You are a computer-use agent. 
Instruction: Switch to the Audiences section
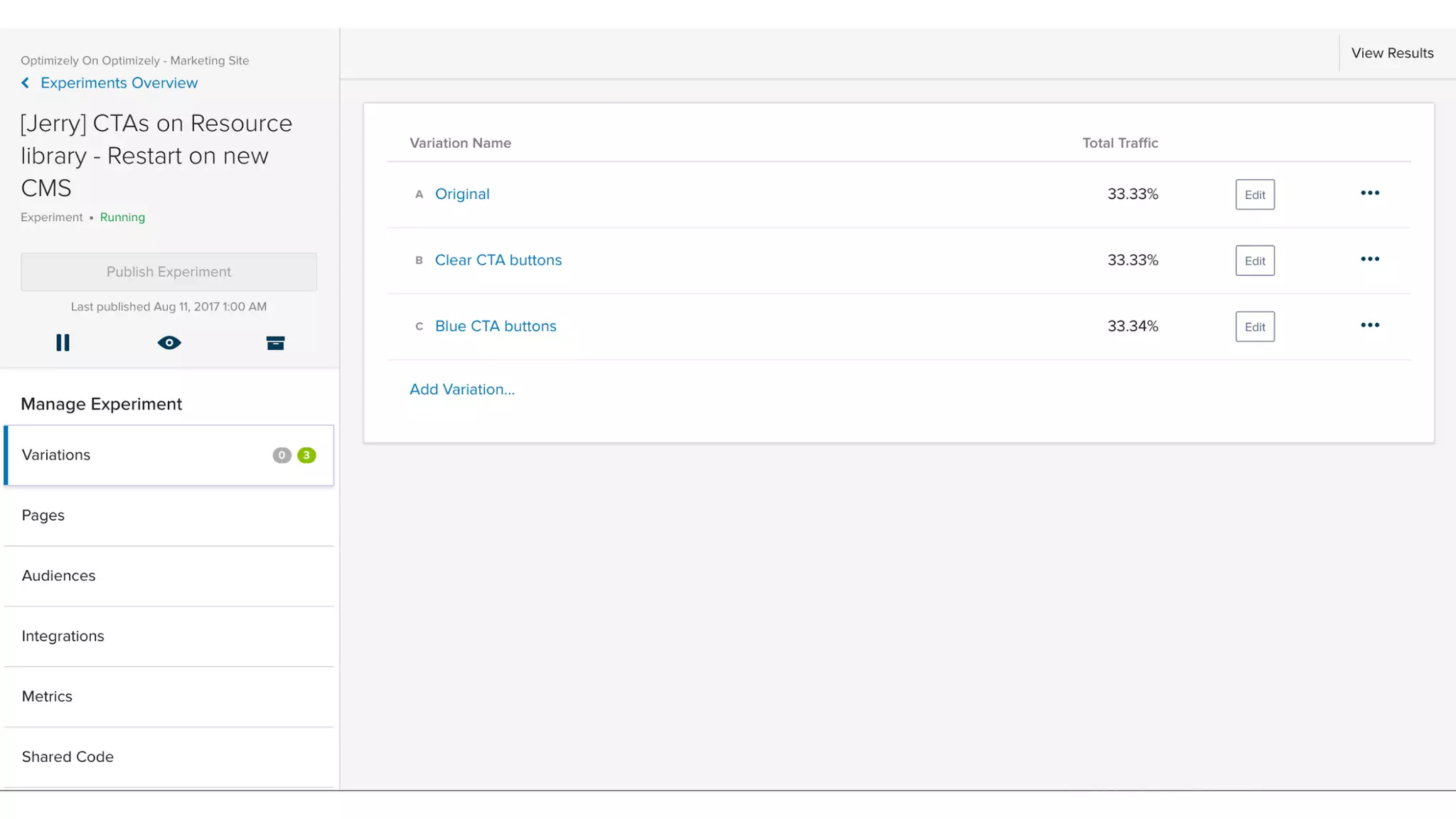pyautogui.click(x=58, y=576)
